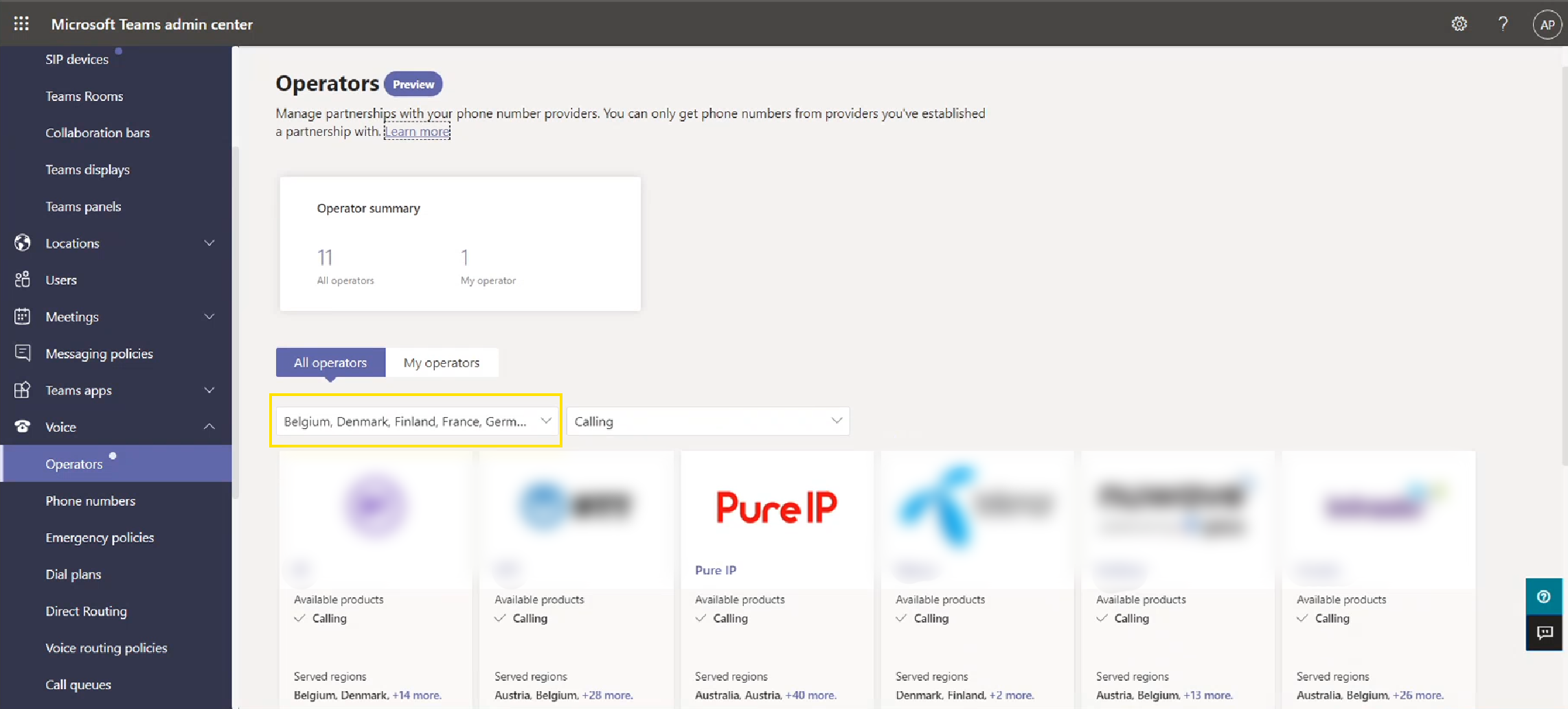Click the Locations globe icon
The image size is (1568, 709).
coord(23,243)
